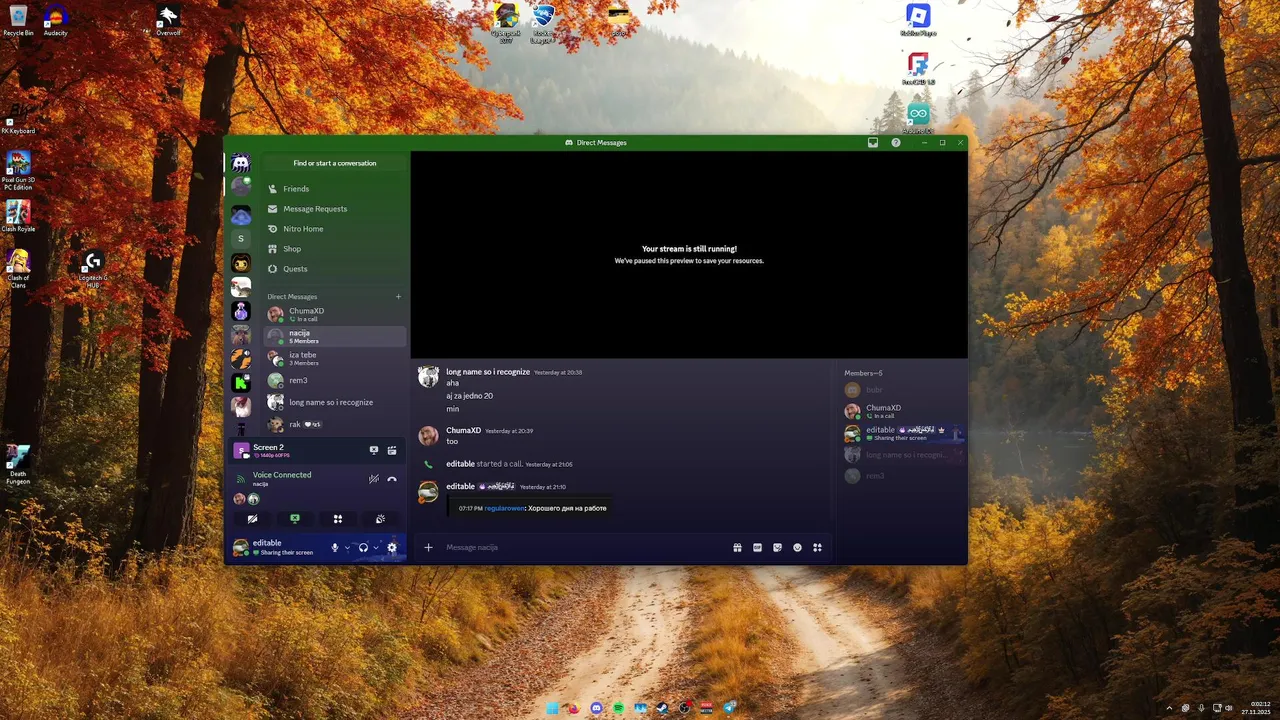This screenshot has width=1280, height=720.
Task: Open the Discord inbox icon
Action: click(873, 143)
